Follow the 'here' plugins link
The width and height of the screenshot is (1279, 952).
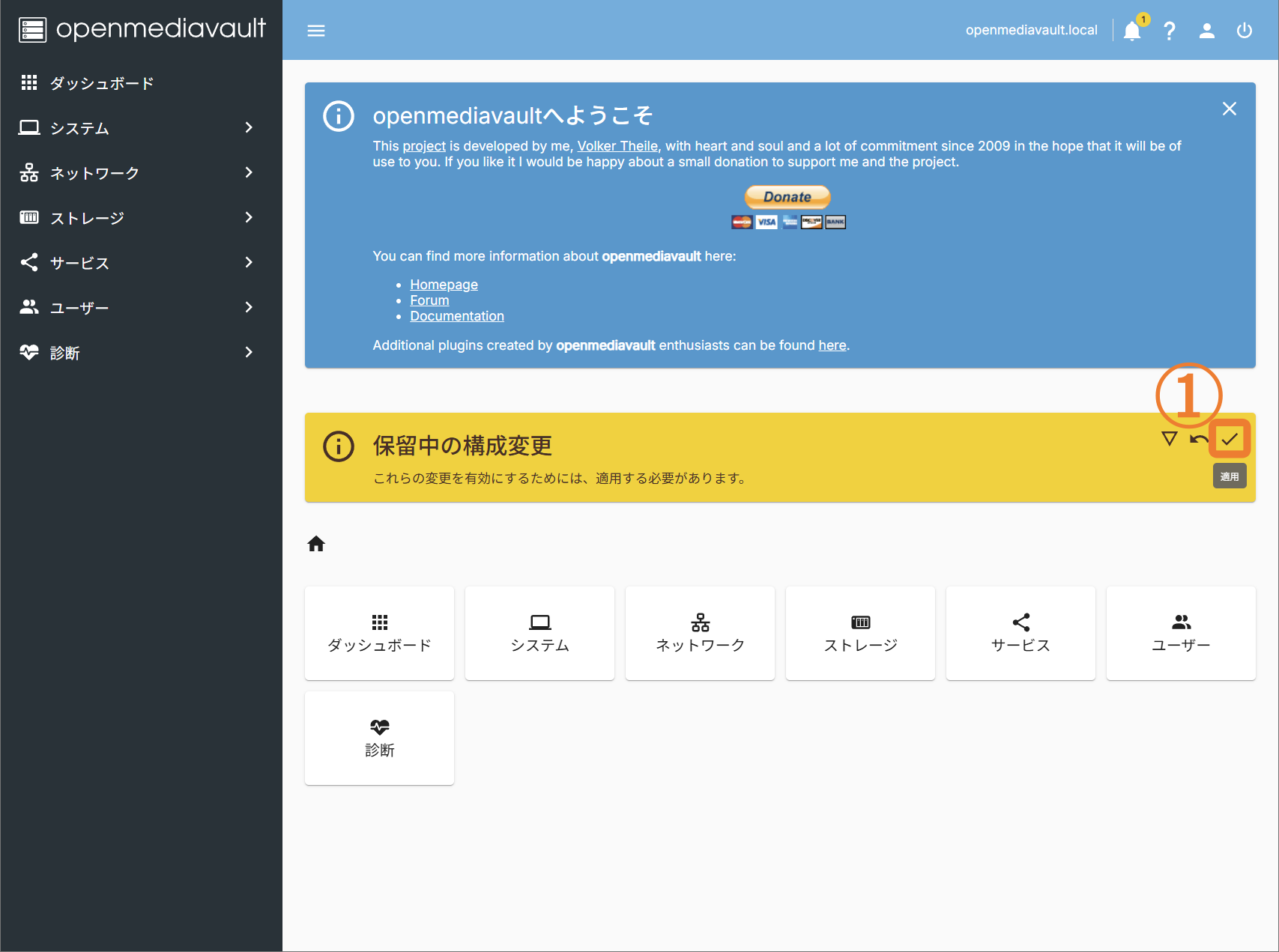click(x=832, y=345)
